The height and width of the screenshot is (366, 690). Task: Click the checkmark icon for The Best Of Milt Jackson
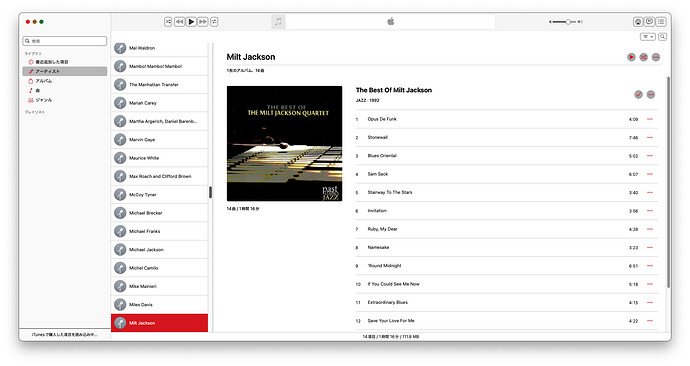point(639,95)
